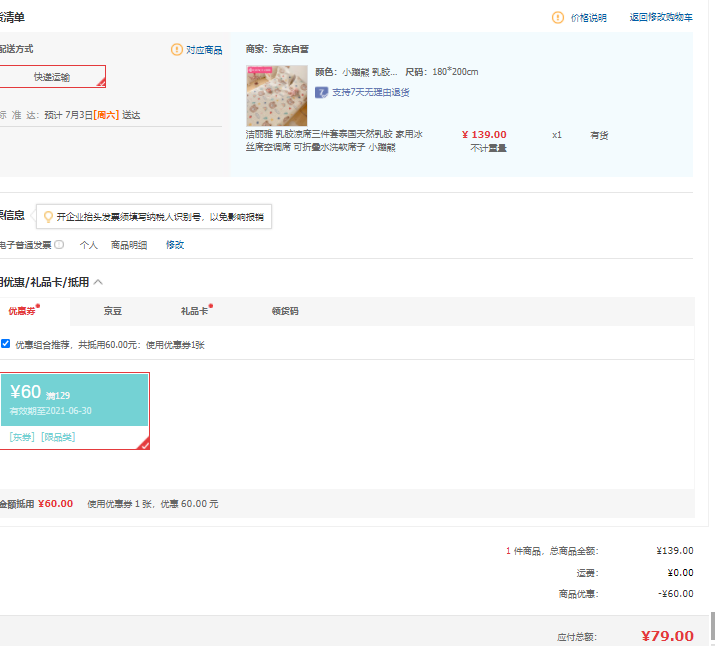Click the ¥139.00 item price
The width and height of the screenshot is (715, 646).
tap(484, 134)
